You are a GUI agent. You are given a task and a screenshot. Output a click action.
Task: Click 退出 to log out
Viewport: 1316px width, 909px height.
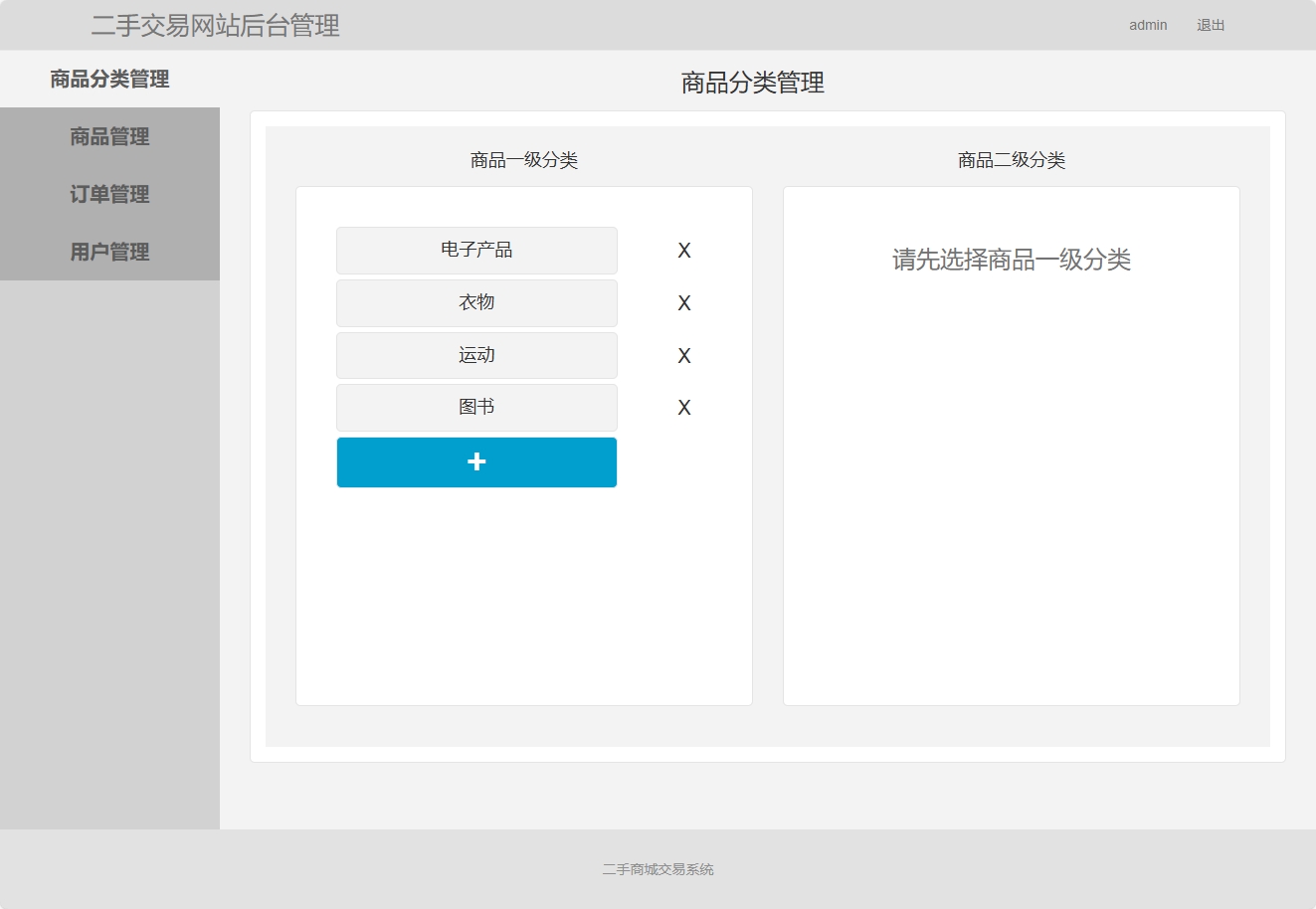pyautogui.click(x=1210, y=25)
